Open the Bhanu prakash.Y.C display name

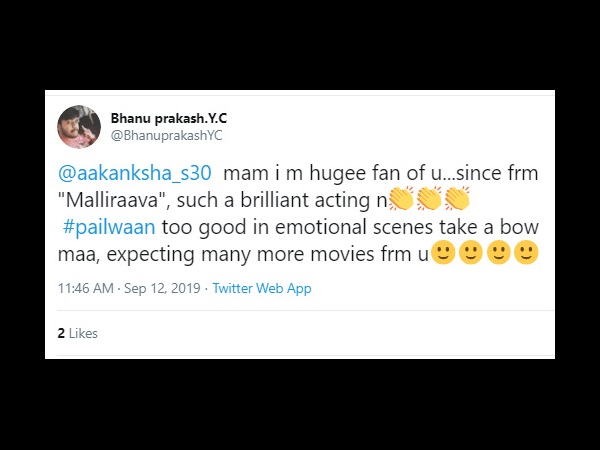coord(169,119)
